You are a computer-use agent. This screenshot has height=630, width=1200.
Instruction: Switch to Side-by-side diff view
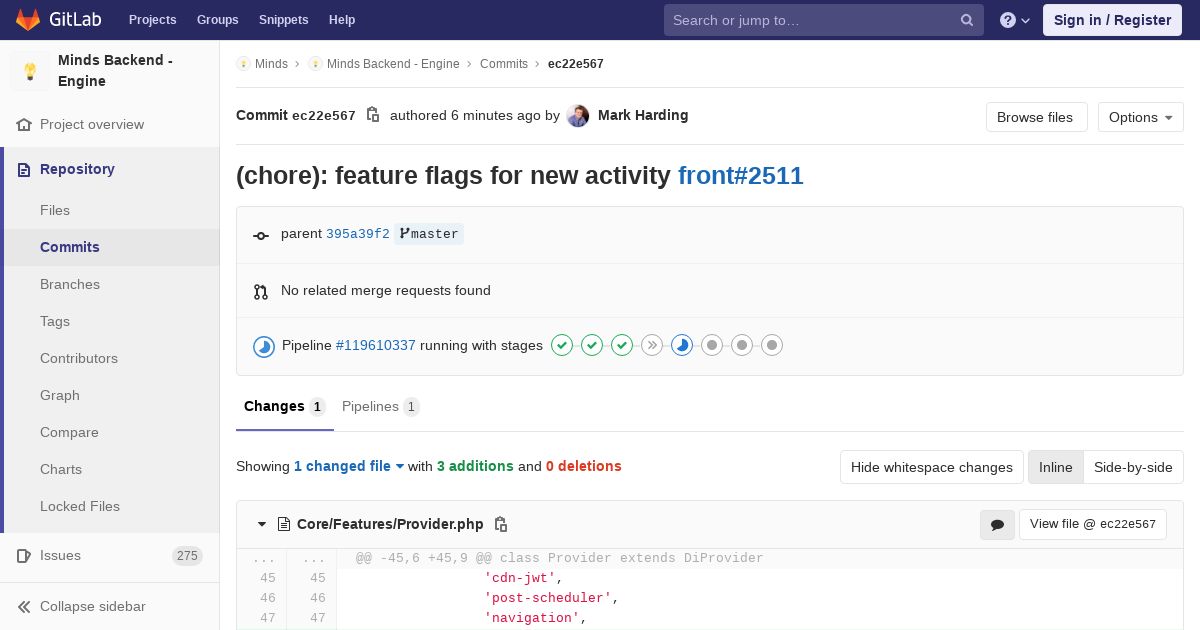coord(1133,467)
